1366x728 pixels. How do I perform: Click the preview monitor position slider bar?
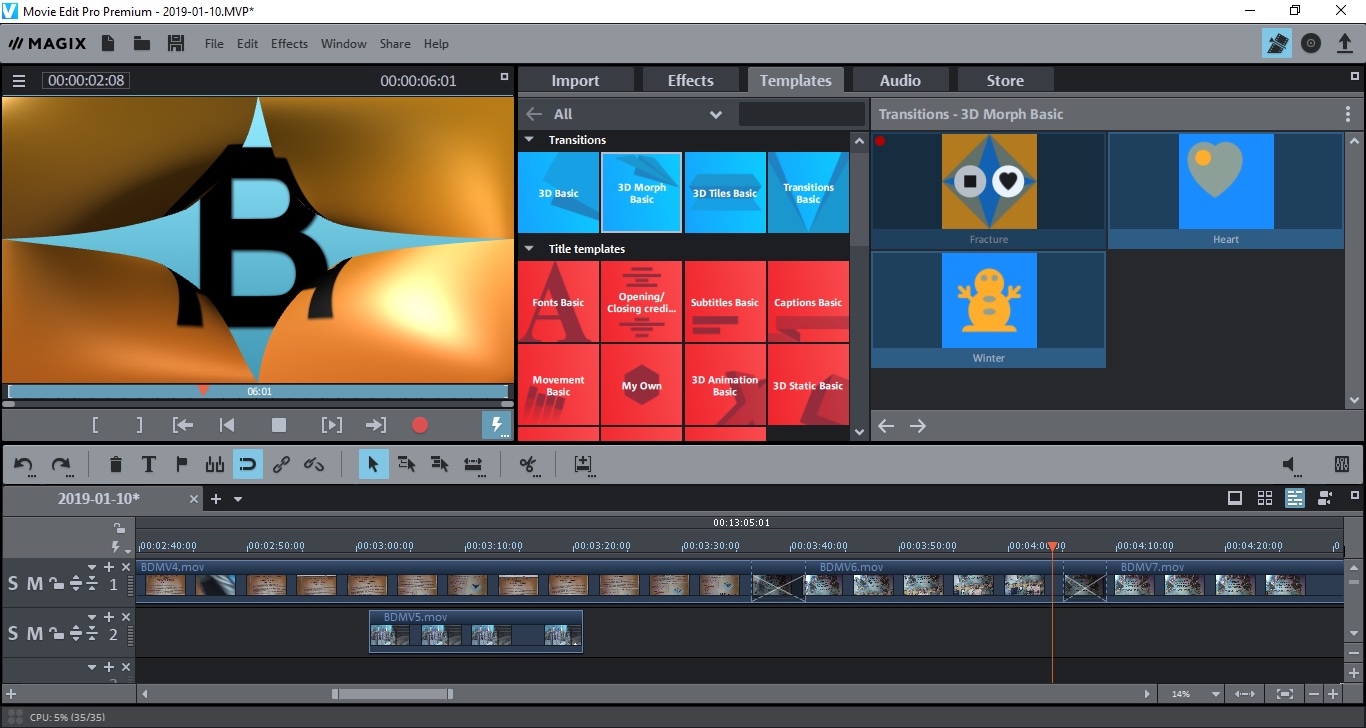click(x=257, y=391)
